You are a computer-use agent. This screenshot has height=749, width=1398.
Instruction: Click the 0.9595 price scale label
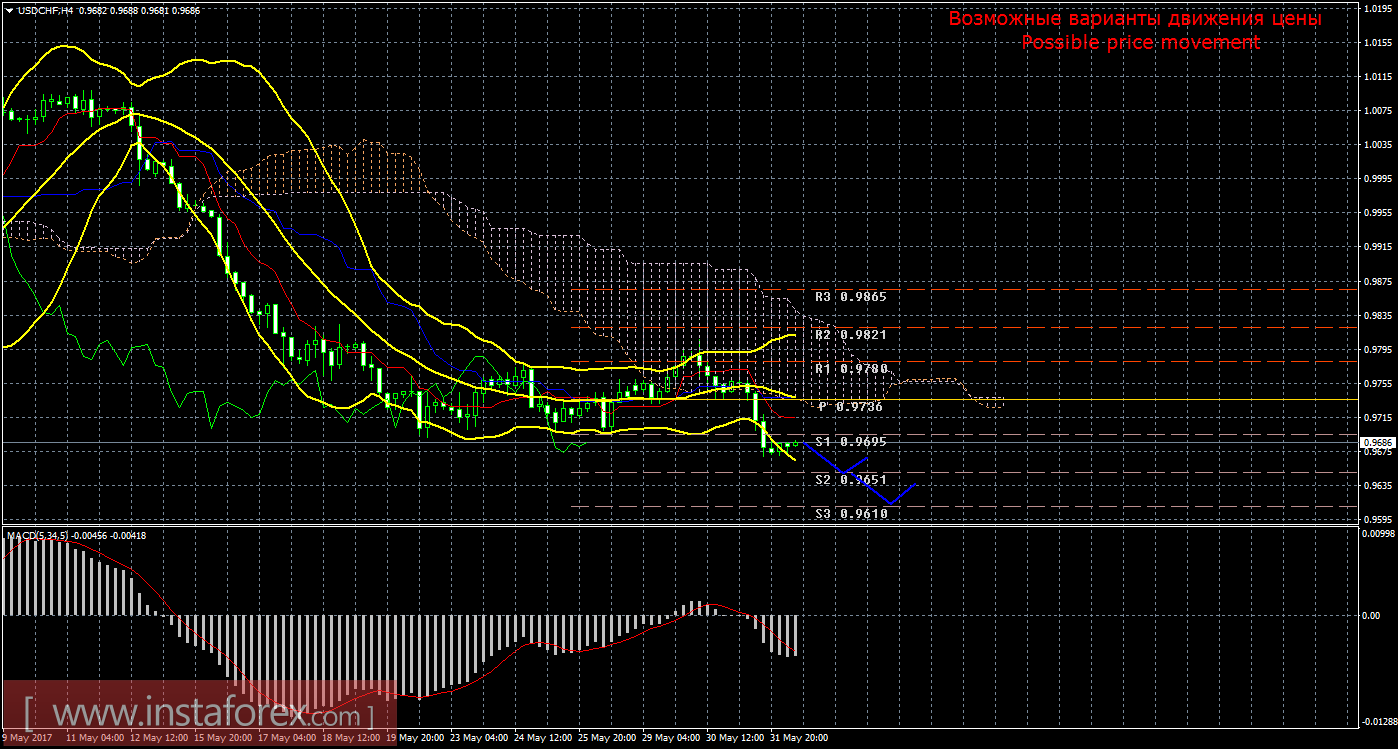1377,520
